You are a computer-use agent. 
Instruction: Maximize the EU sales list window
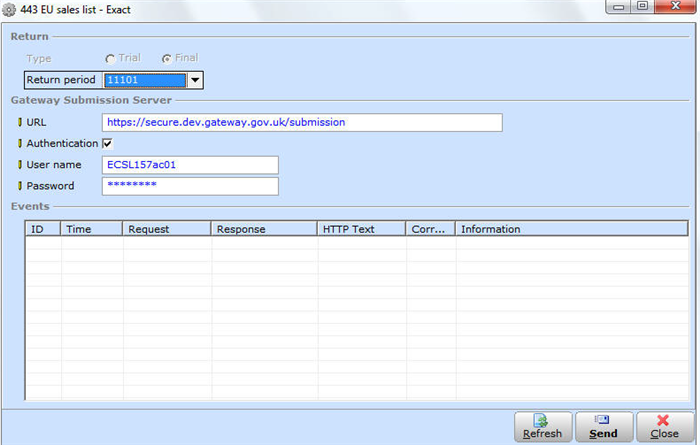tap(642, 7)
